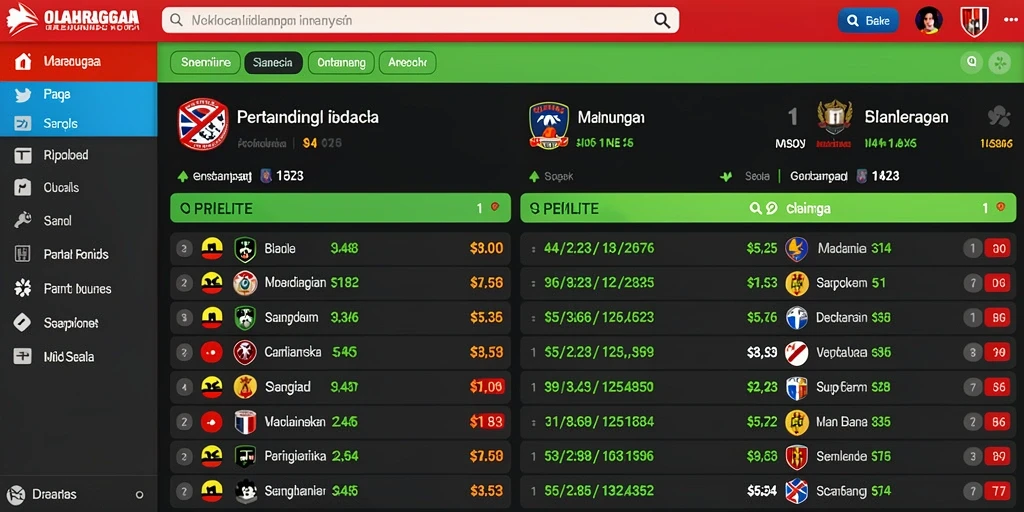Click the red color dot in the Maclainskan row
This screenshot has height=512, width=1024.
212,422
